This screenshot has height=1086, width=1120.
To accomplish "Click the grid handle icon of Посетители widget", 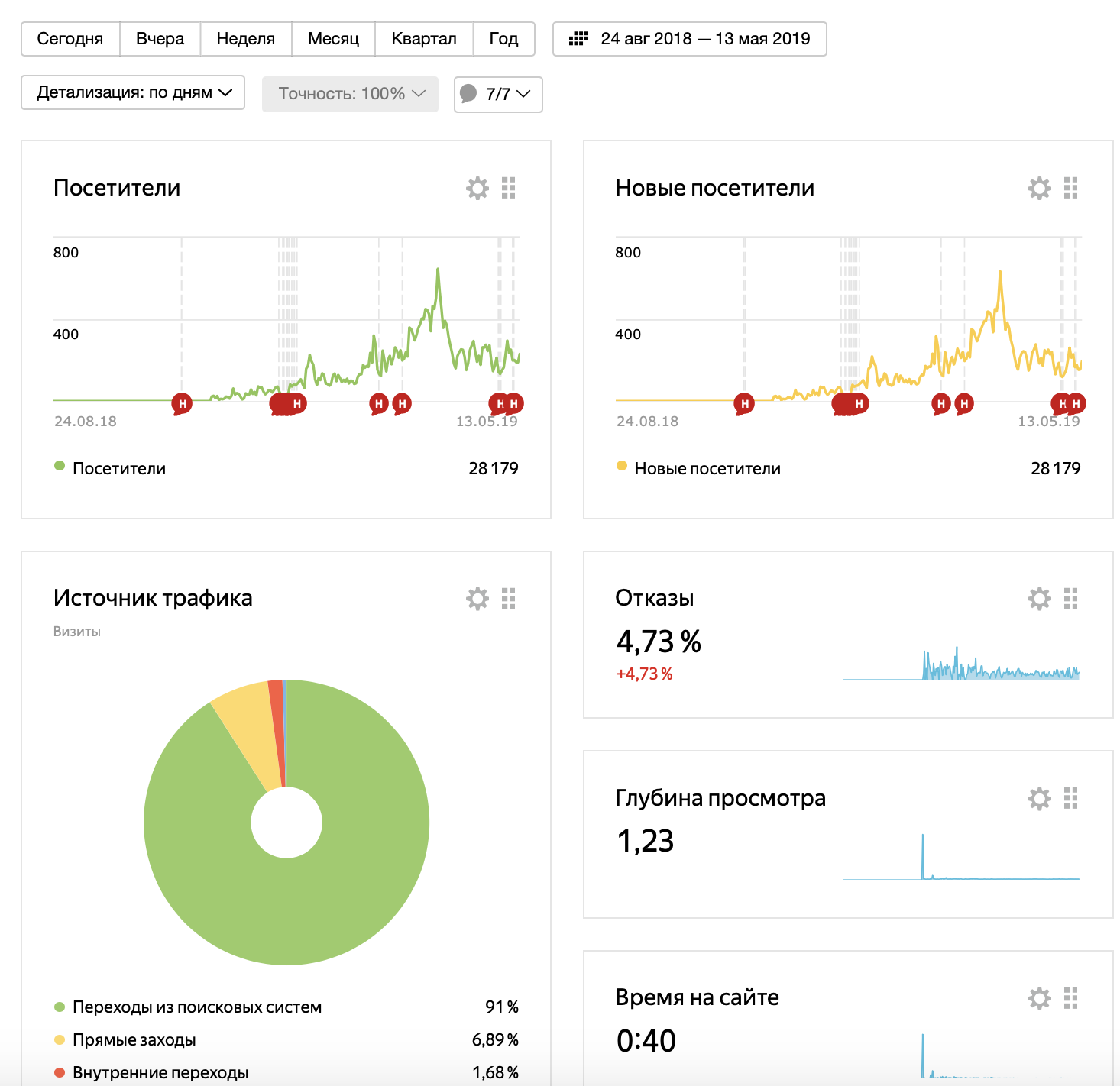I will (509, 188).
